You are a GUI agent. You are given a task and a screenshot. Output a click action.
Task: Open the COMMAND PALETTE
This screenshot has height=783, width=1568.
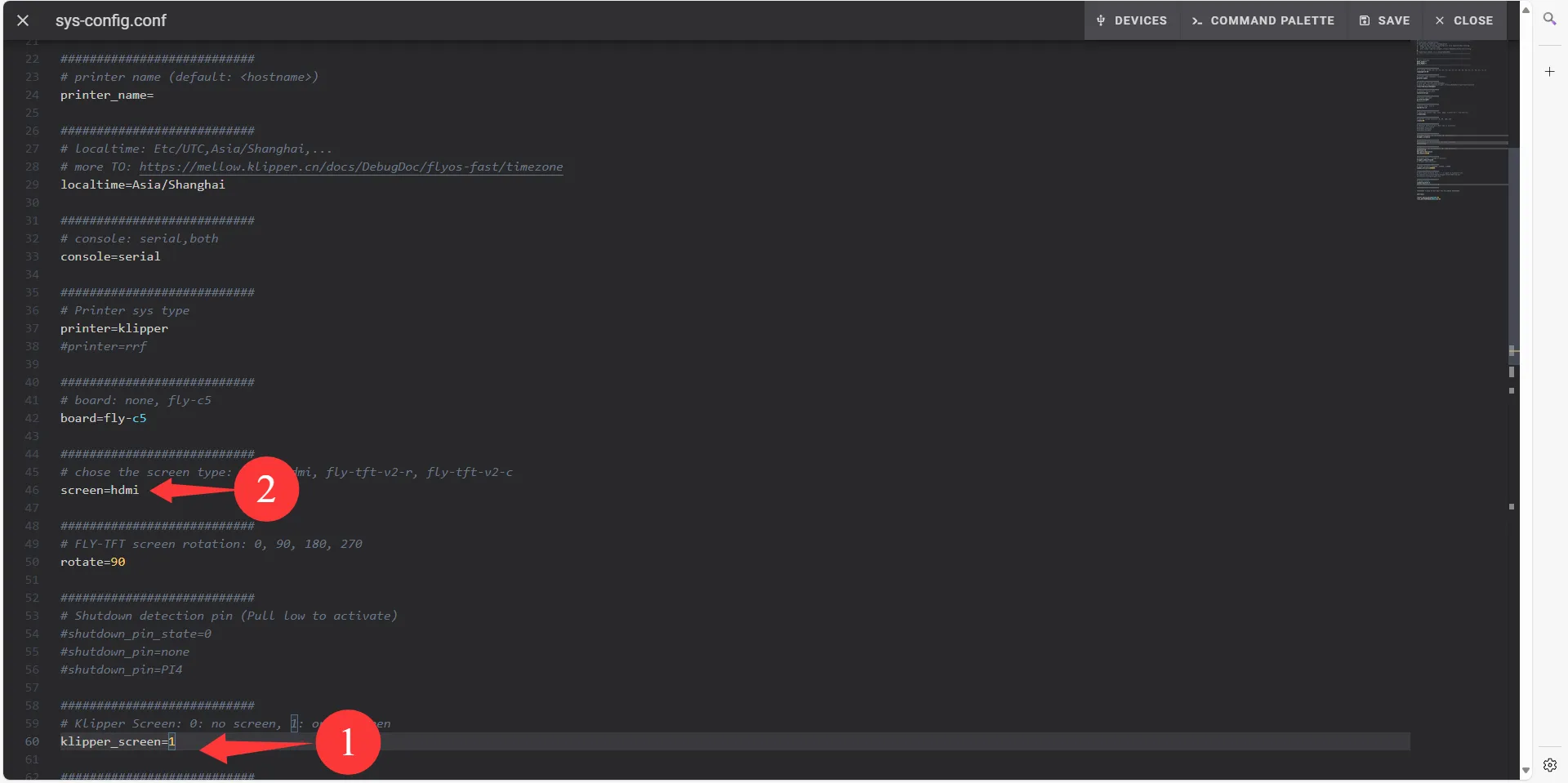(1263, 20)
